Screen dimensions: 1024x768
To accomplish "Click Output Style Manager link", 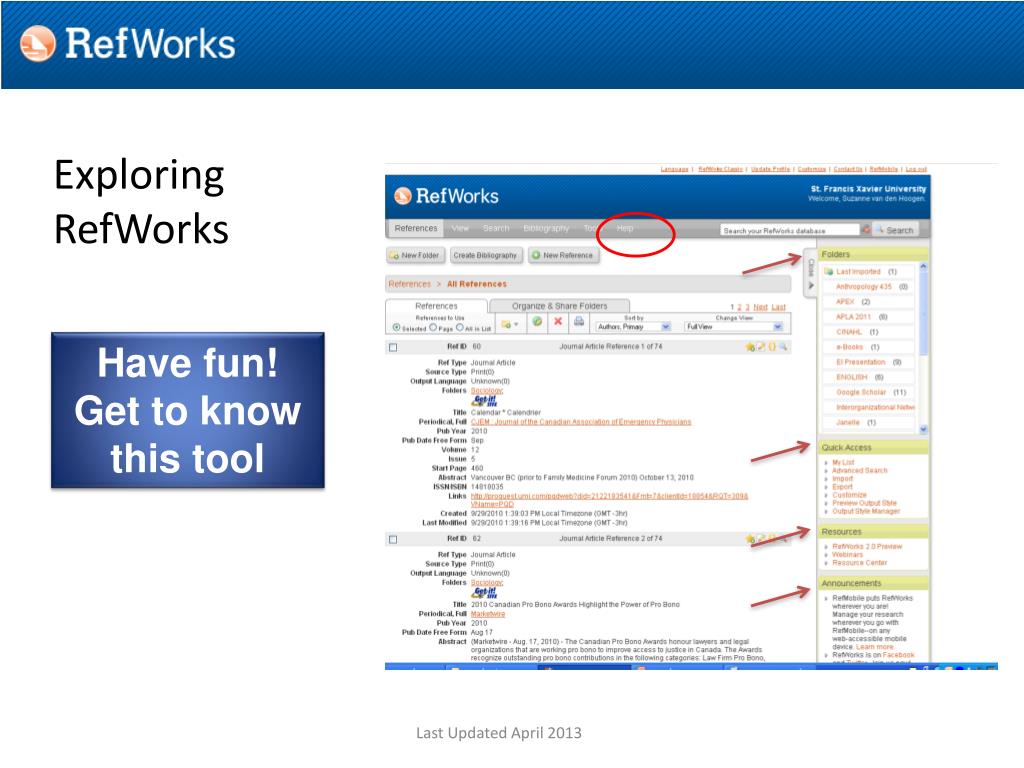I will point(866,511).
